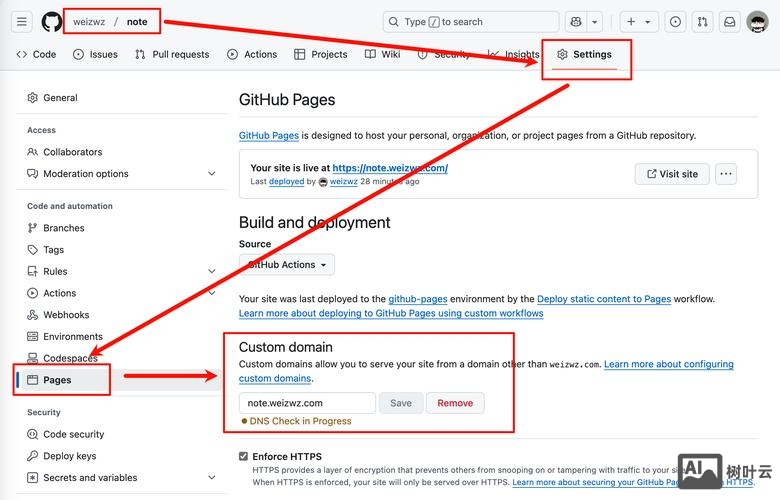The height and width of the screenshot is (500, 780).
Task: Switch to the Pull requests tab
Action: tap(172, 54)
